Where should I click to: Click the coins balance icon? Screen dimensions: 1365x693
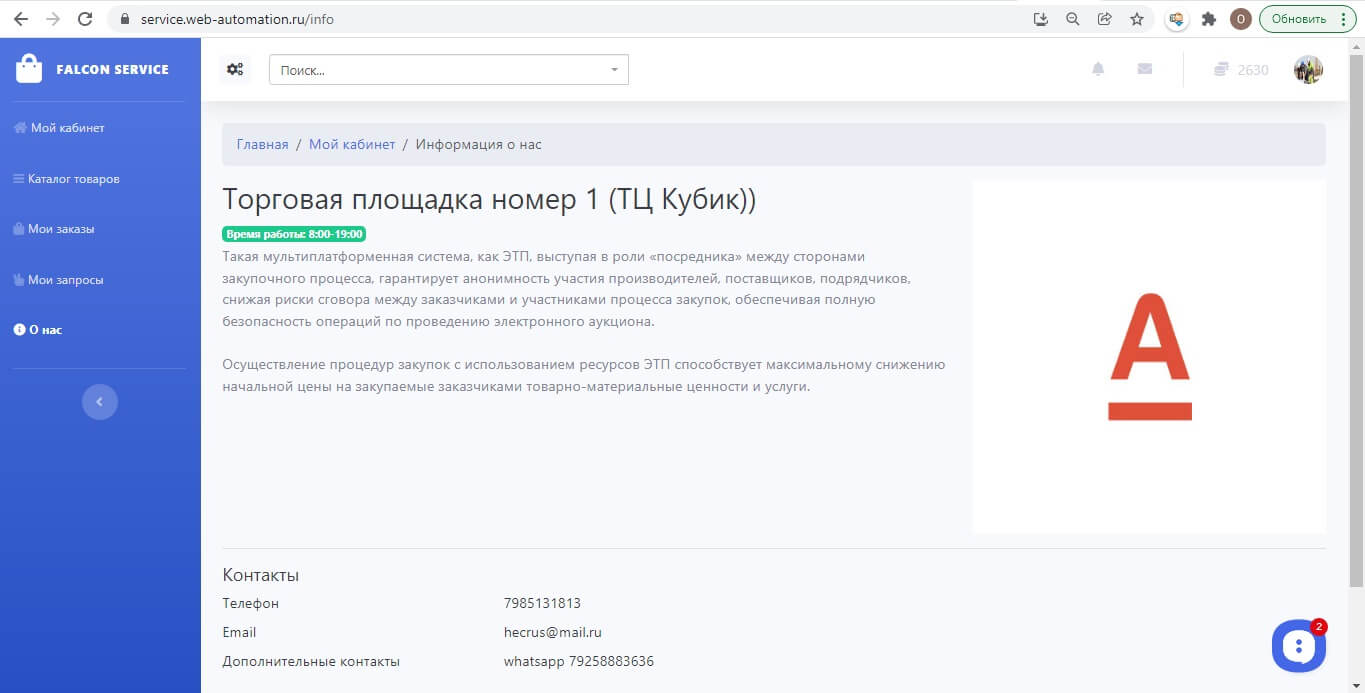click(x=1221, y=70)
